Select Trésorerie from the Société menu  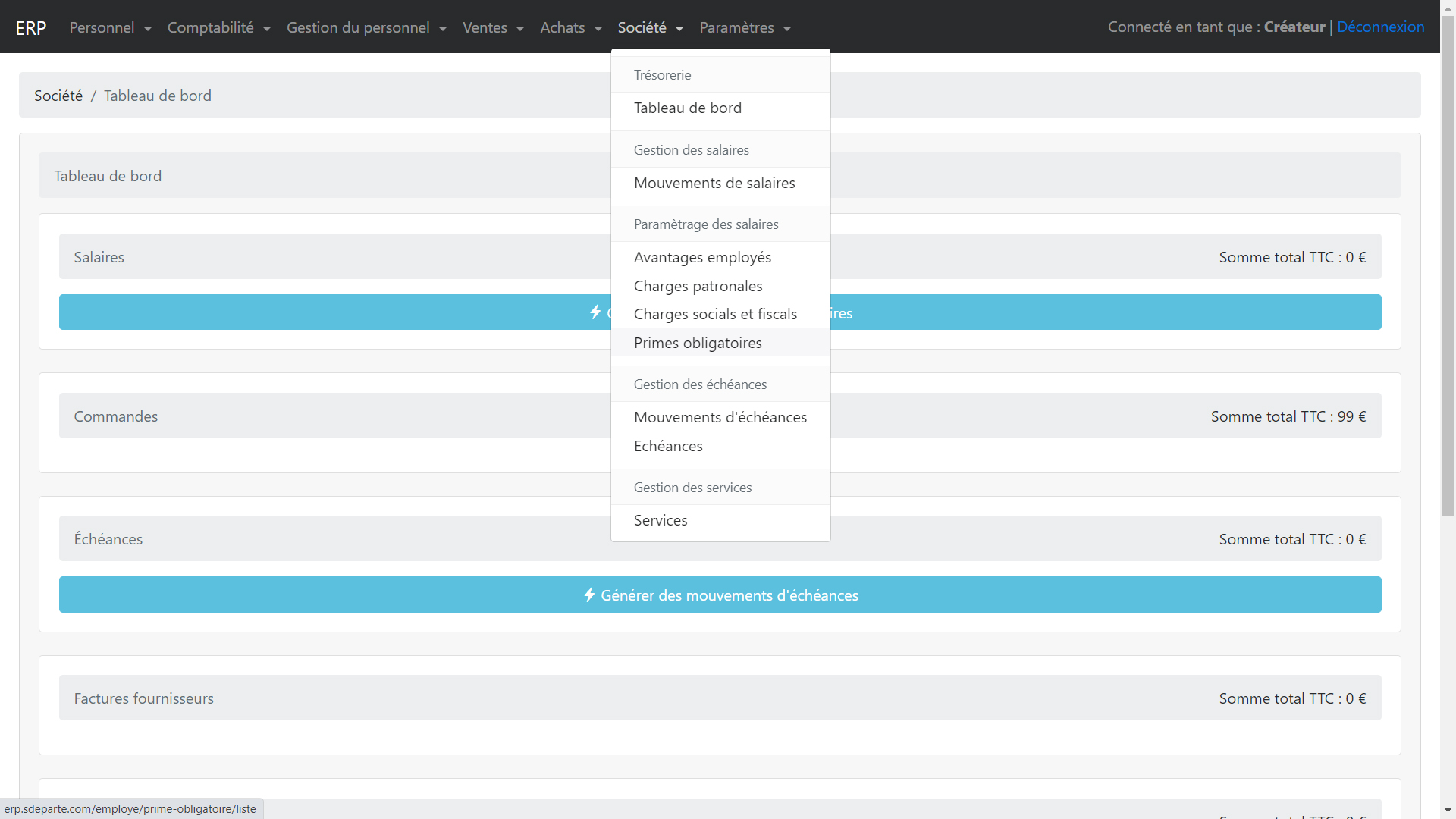662,74
